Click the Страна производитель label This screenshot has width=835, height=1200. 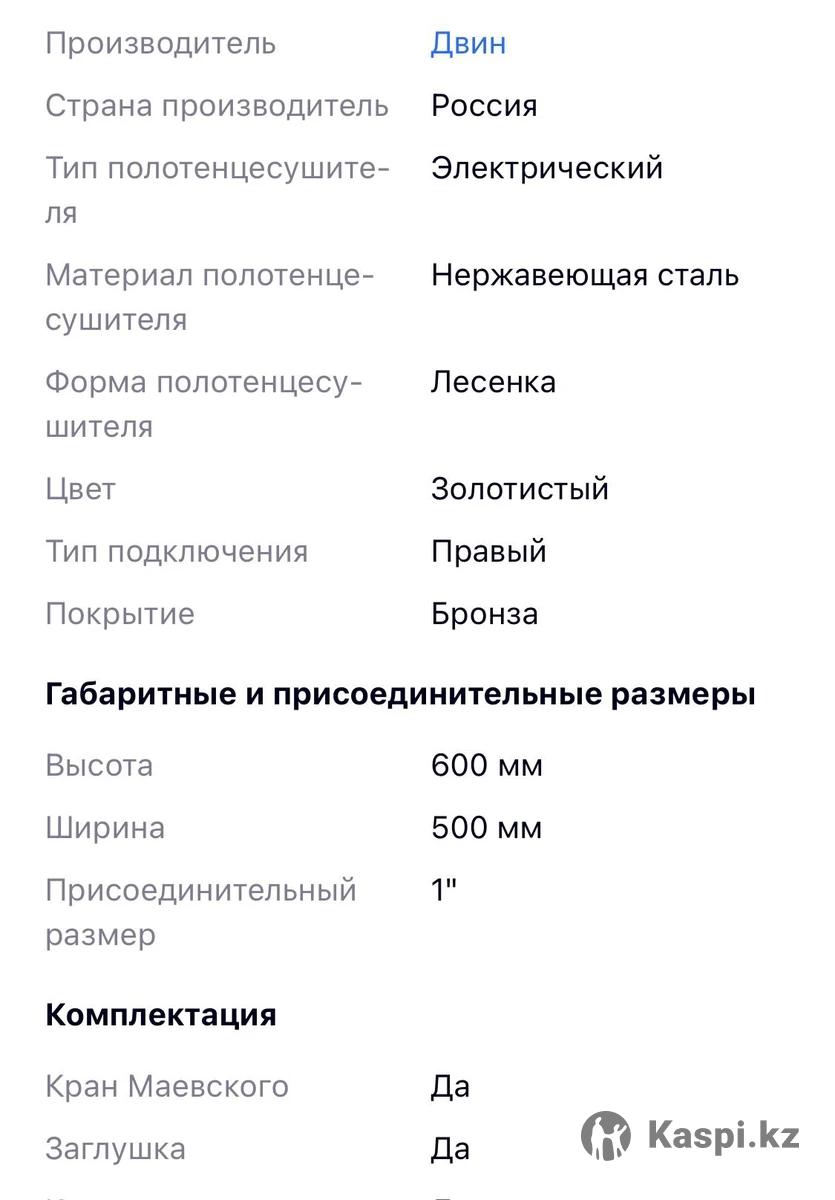pyautogui.click(x=217, y=106)
